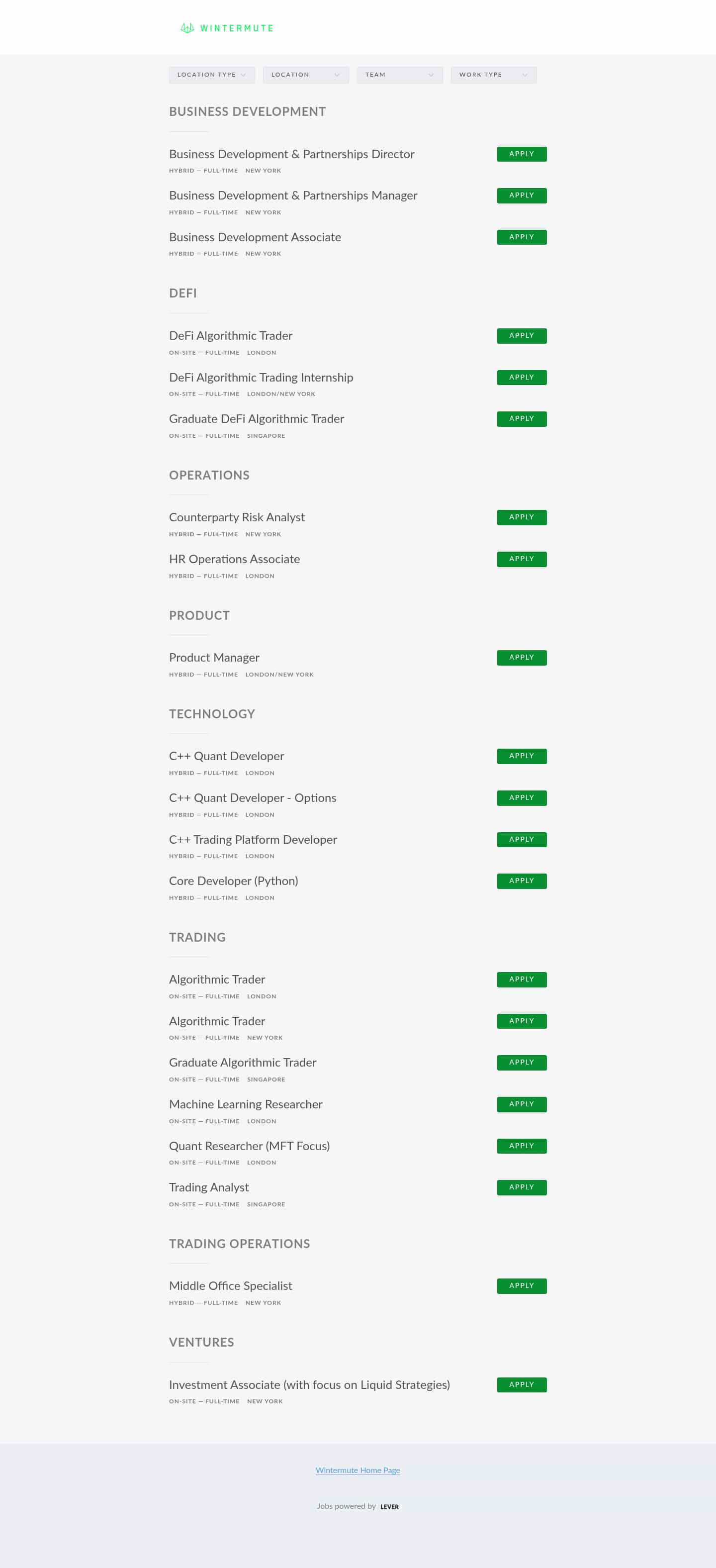This screenshot has width=716, height=1568.
Task: Open the Machine Learning Researcher listing
Action: point(245,1104)
